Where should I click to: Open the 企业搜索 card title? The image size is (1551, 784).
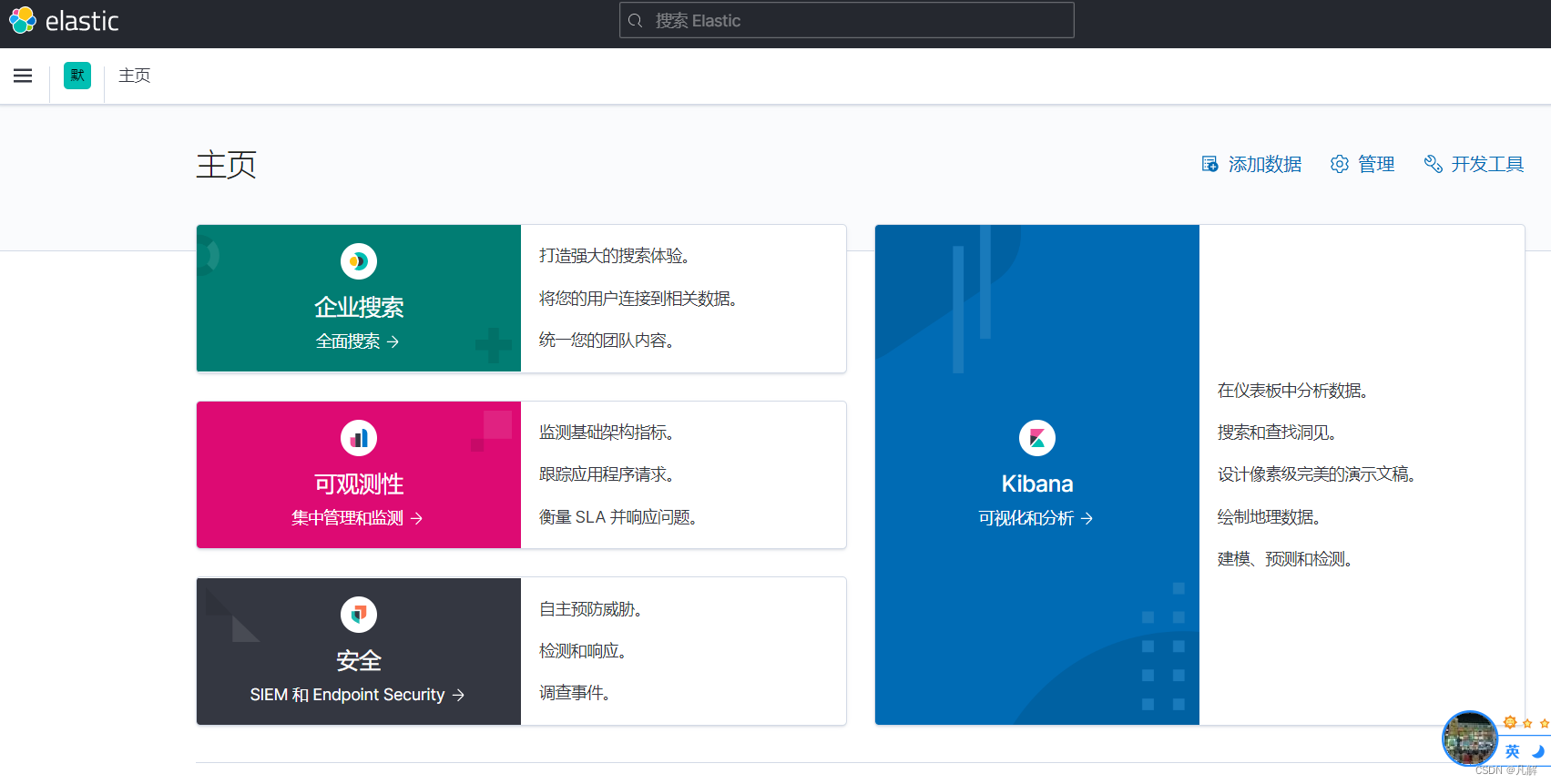[359, 307]
